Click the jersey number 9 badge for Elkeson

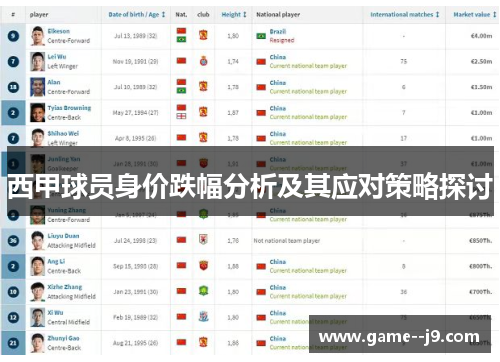tap(13, 36)
